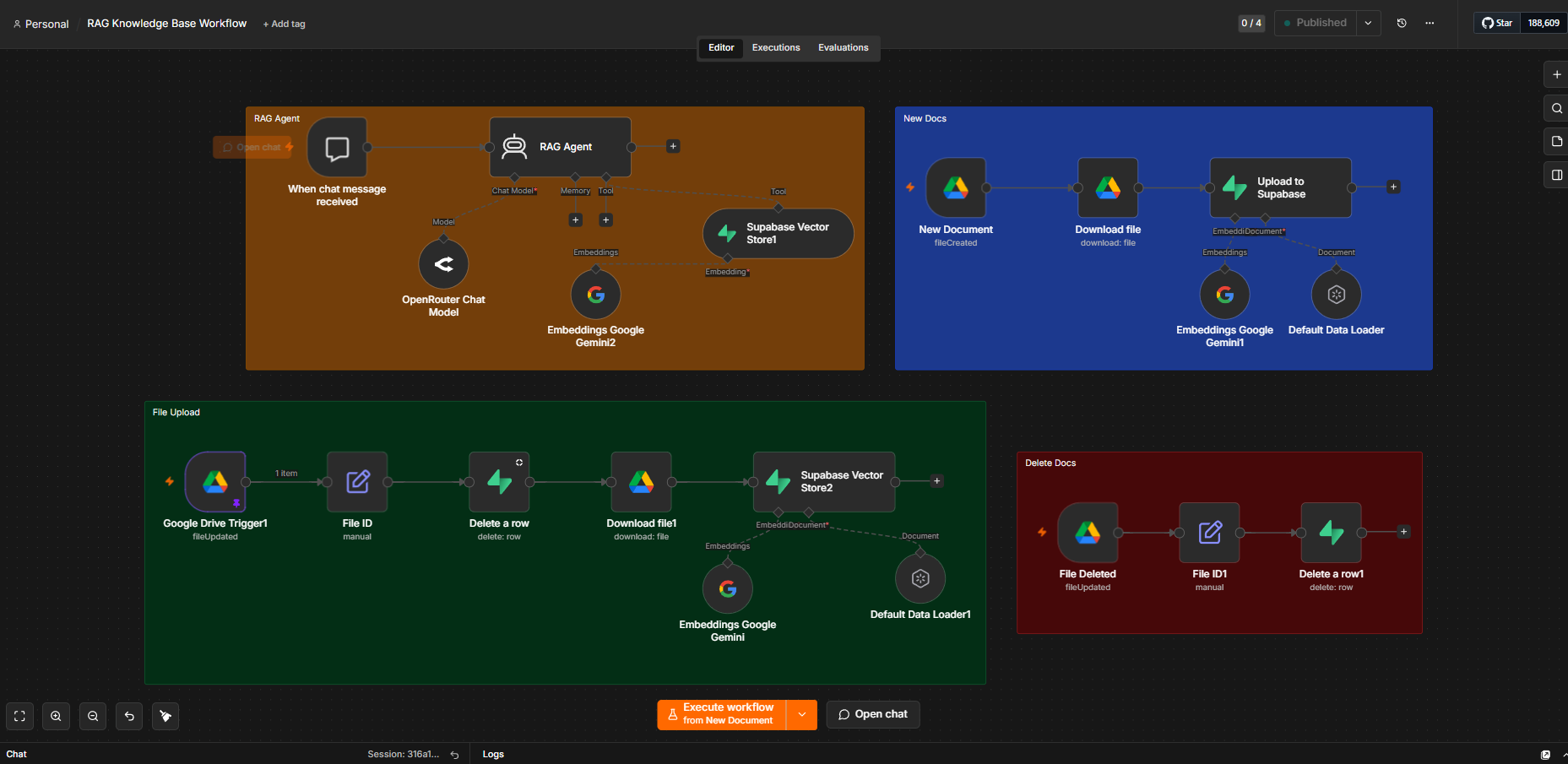Viewport: 1568px width, 764px height.
Task: Select Upload to Supabase node
Action: 1281,187
